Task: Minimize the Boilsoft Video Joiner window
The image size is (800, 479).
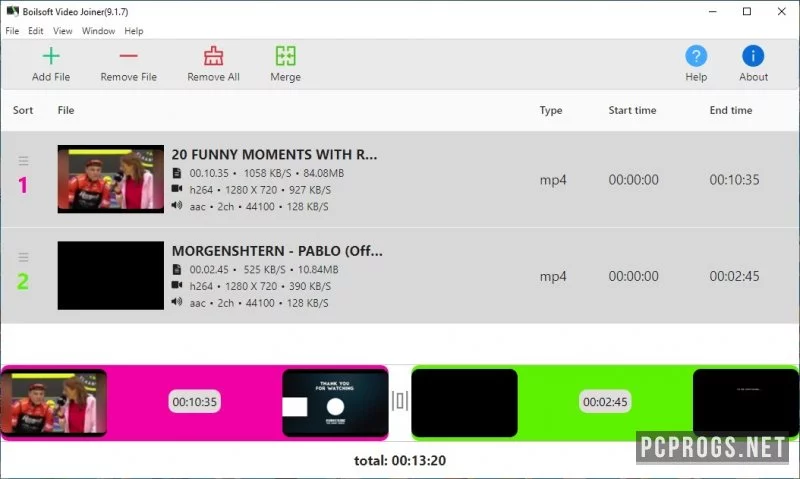Action: click(x=713, y=11)
